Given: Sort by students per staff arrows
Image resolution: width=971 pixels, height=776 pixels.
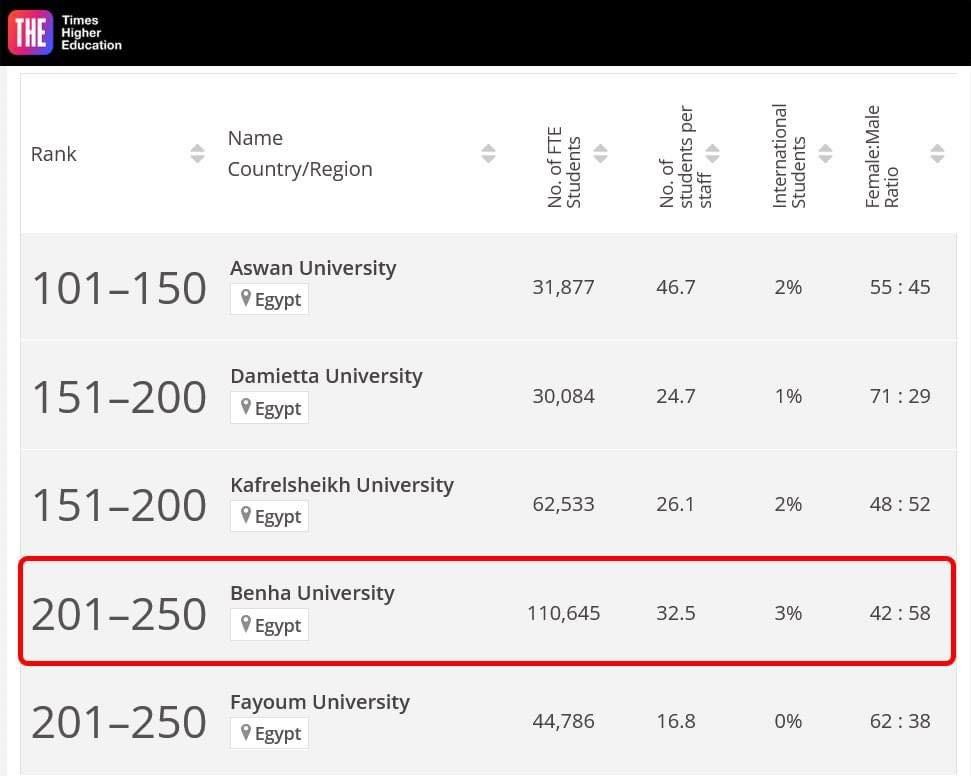Looking at the screenshot, I should (712, 154).
